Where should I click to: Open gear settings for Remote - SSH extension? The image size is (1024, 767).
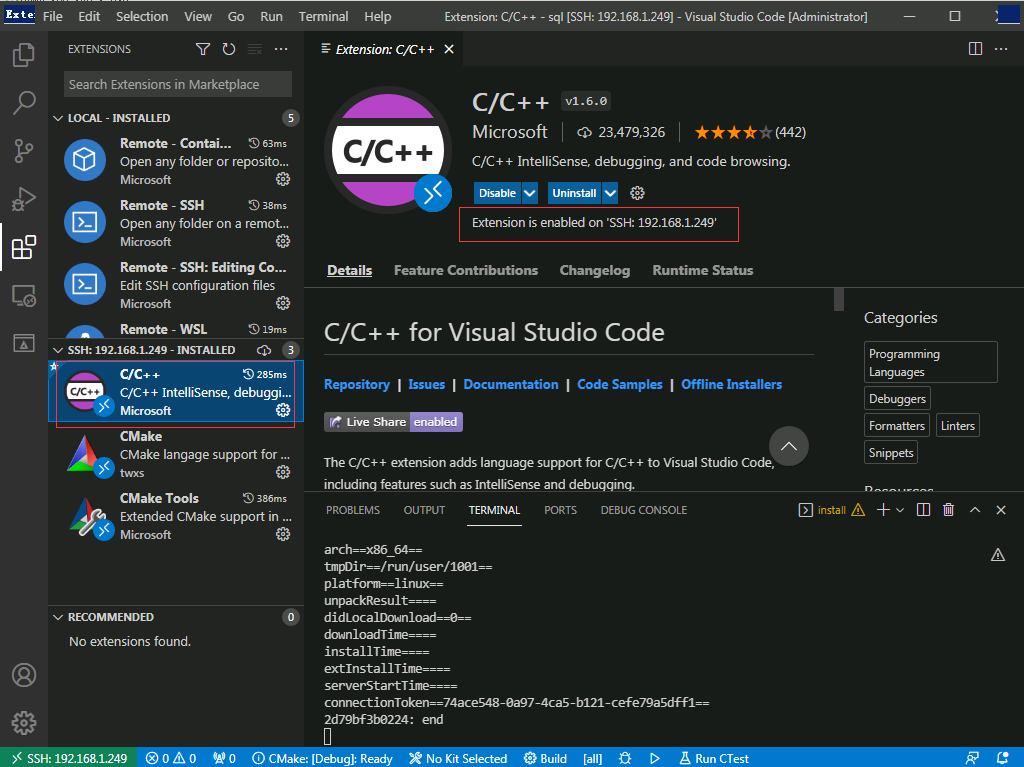pos(283,241)
